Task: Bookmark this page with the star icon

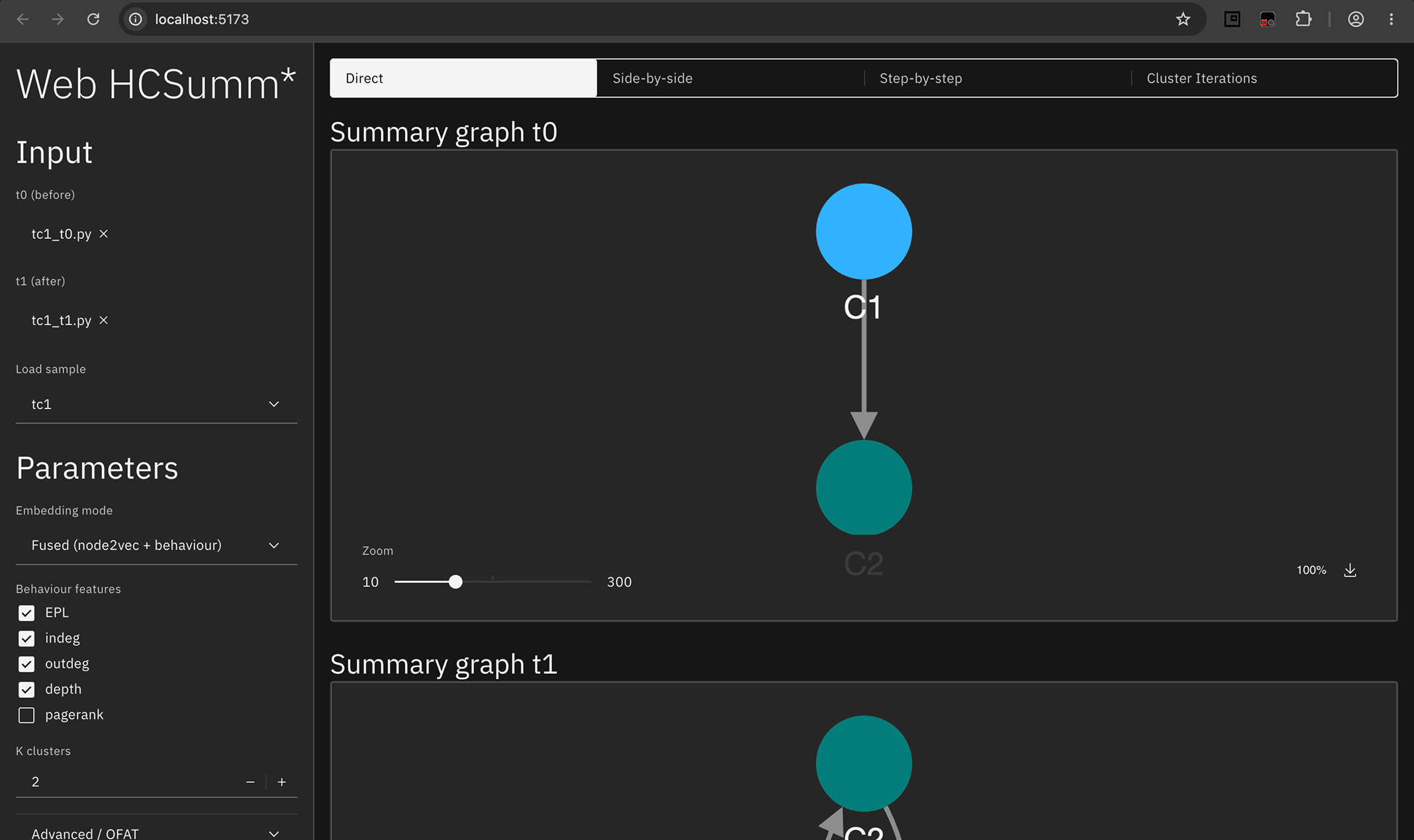Action: [1183, 19]
